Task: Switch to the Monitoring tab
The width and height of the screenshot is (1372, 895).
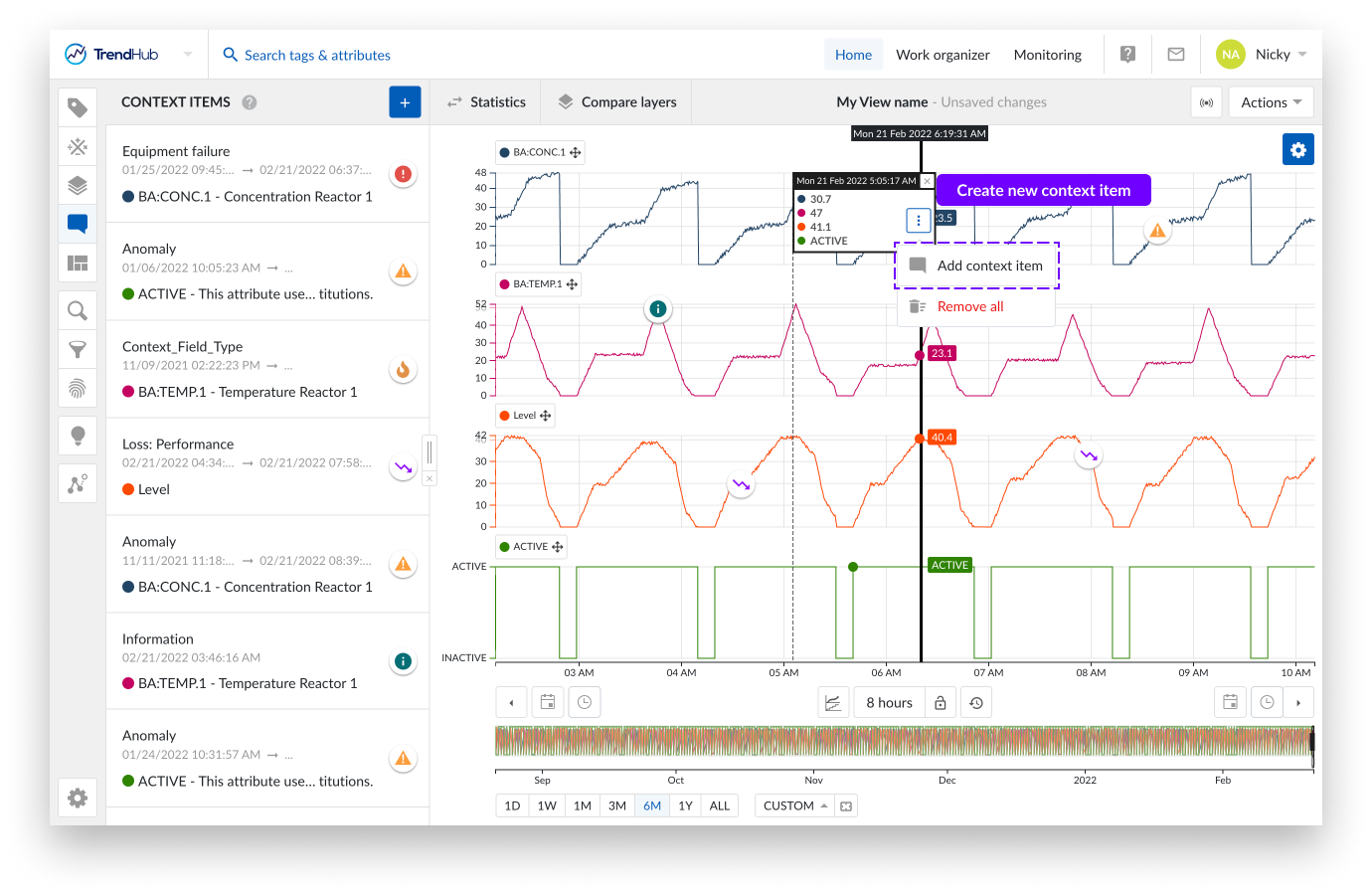Action: click(1047, 55)
